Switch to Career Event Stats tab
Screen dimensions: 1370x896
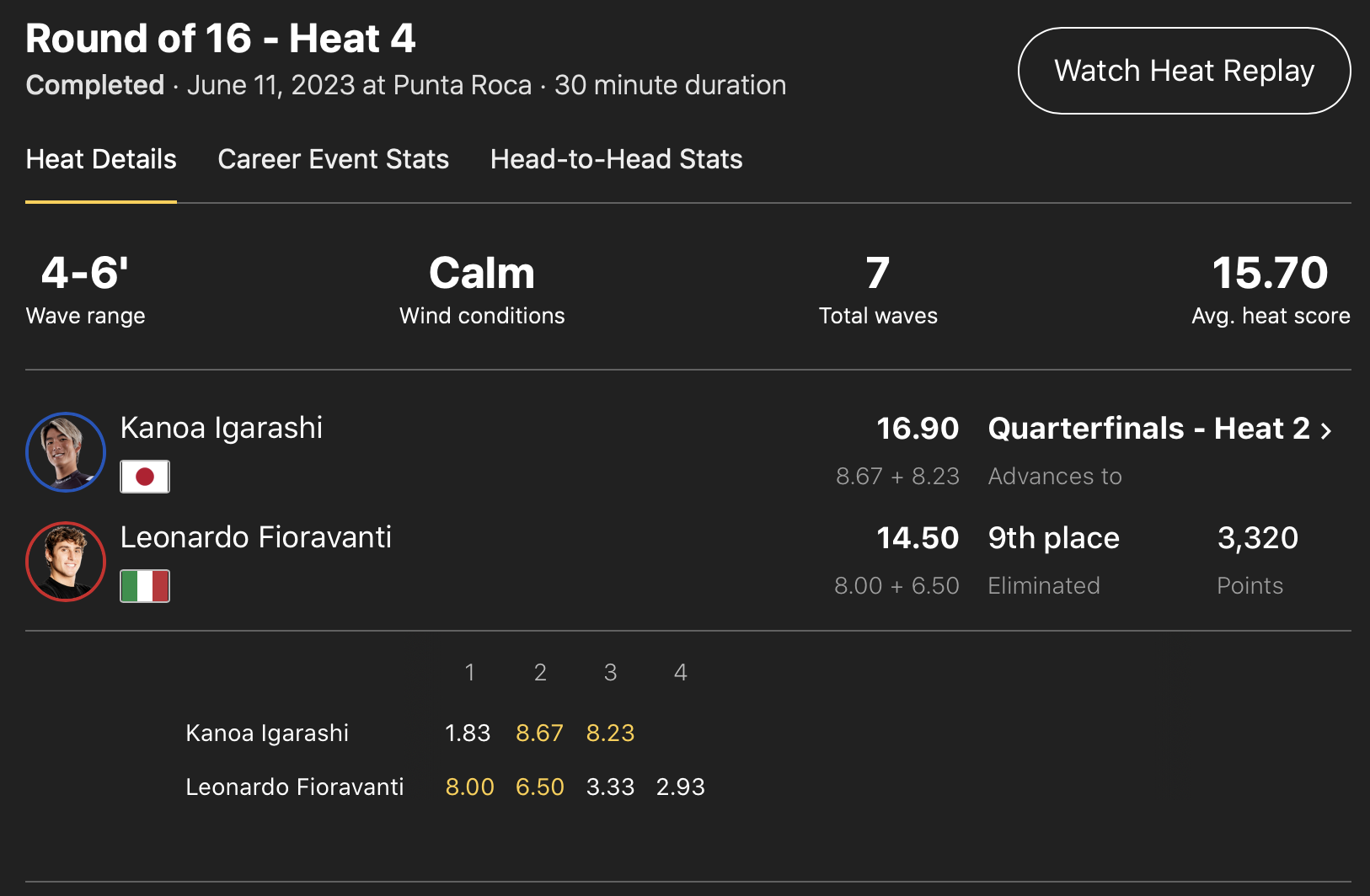[x=333, y=159]
